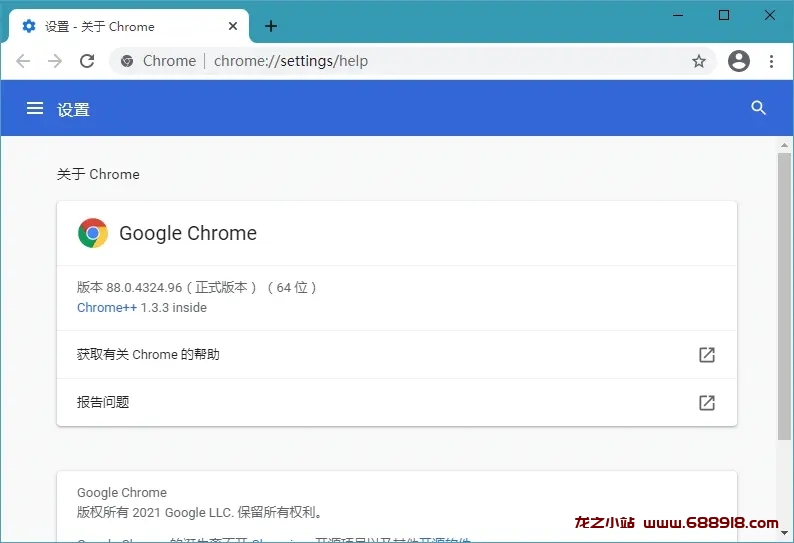
Task: Click the Google Chrome logo icon
Action: point(93,233)
